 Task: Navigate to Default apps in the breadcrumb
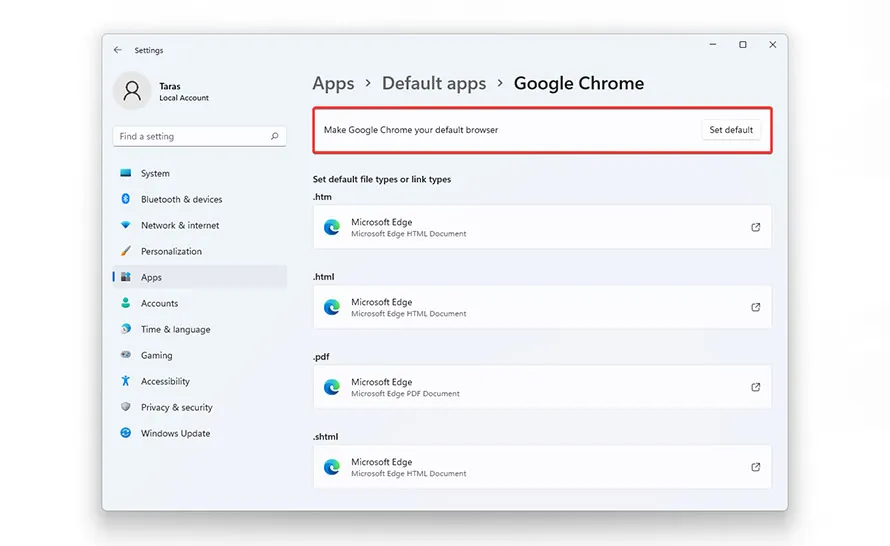[x=434, y=83]
